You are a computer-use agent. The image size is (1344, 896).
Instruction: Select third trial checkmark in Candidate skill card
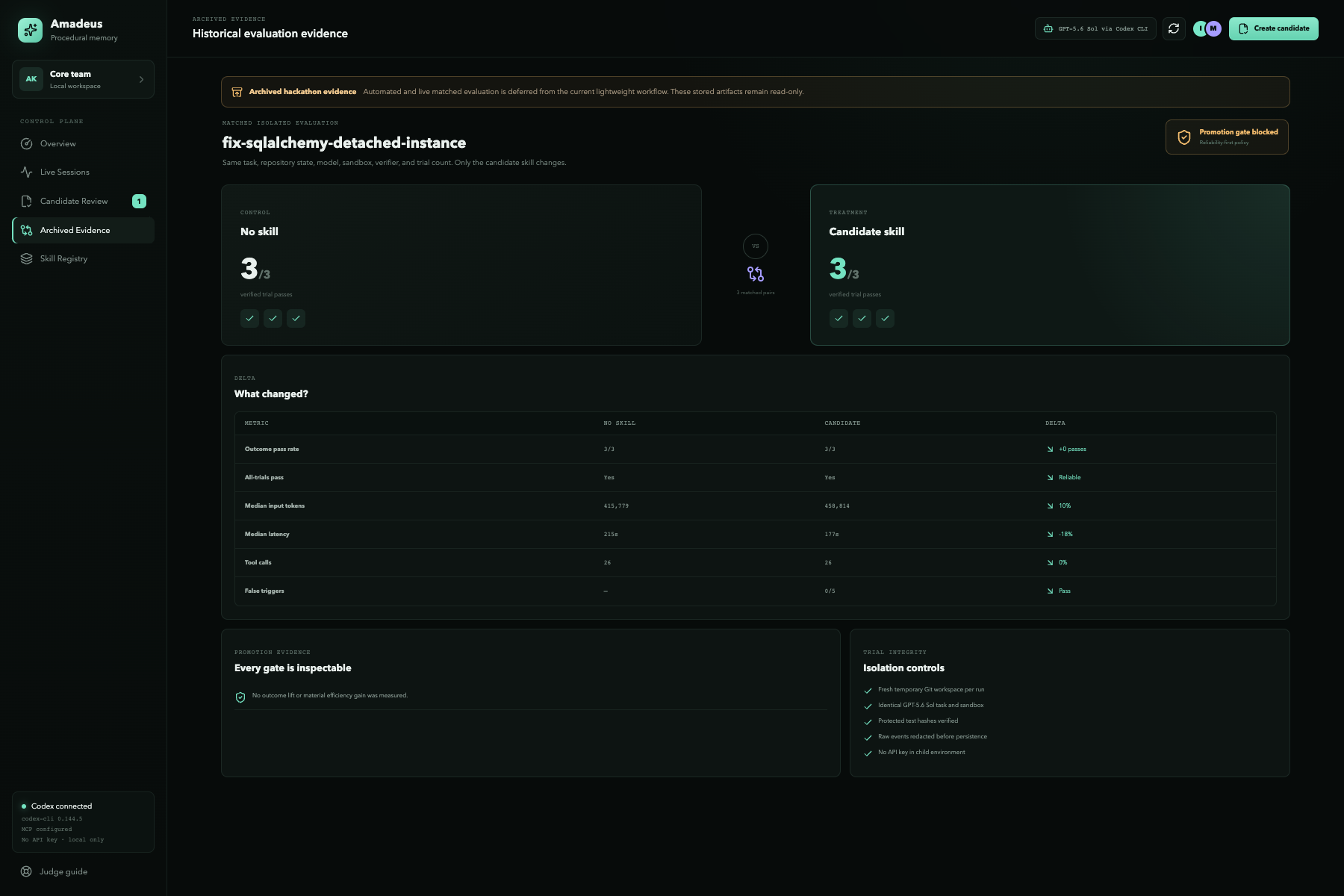click(x=885, y=318)
